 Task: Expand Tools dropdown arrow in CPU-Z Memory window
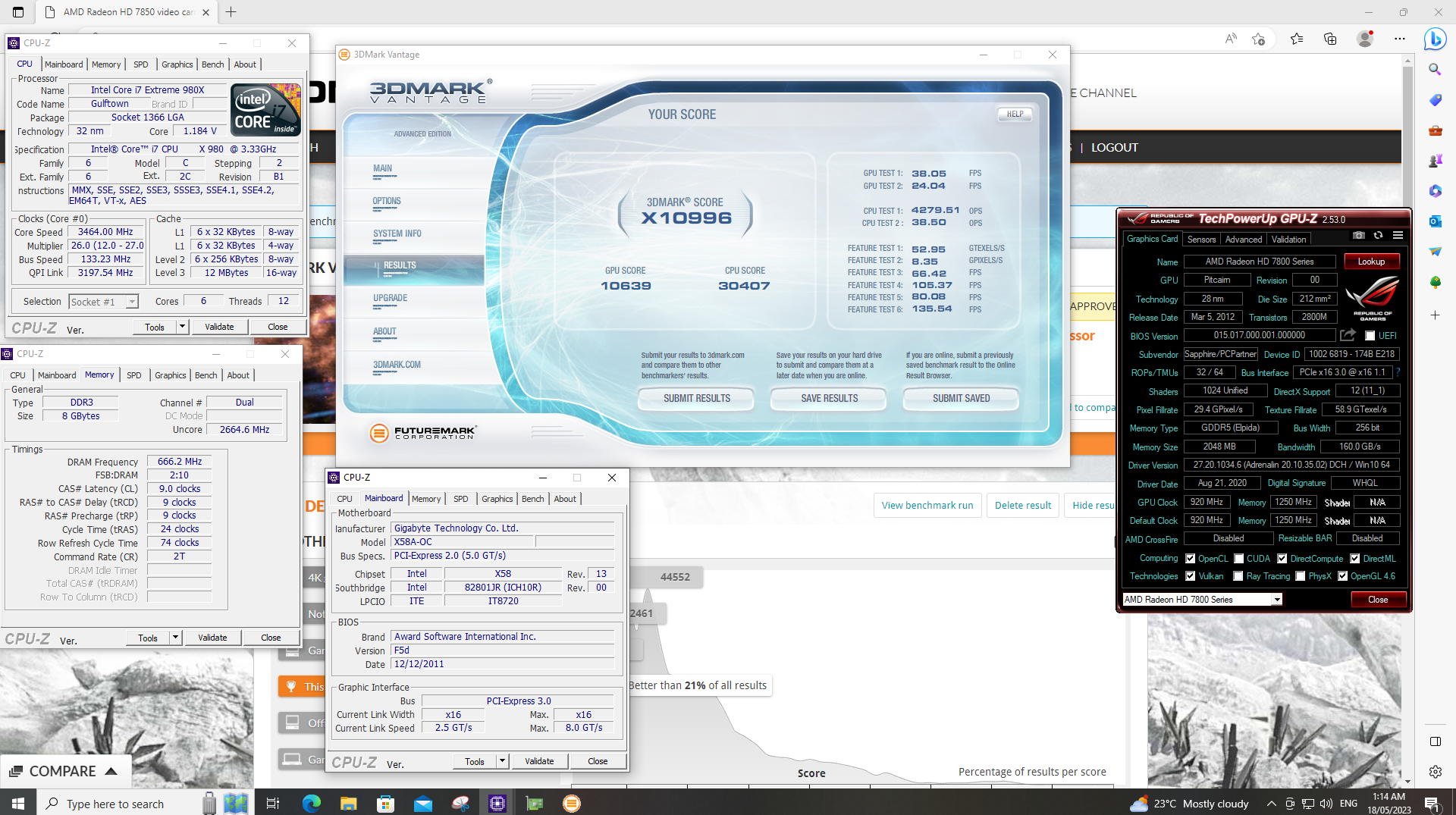point(175,638)
